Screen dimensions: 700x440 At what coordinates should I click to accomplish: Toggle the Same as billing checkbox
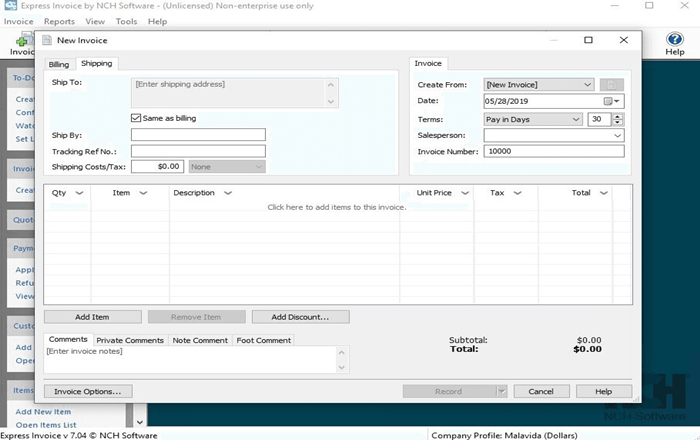136,118
